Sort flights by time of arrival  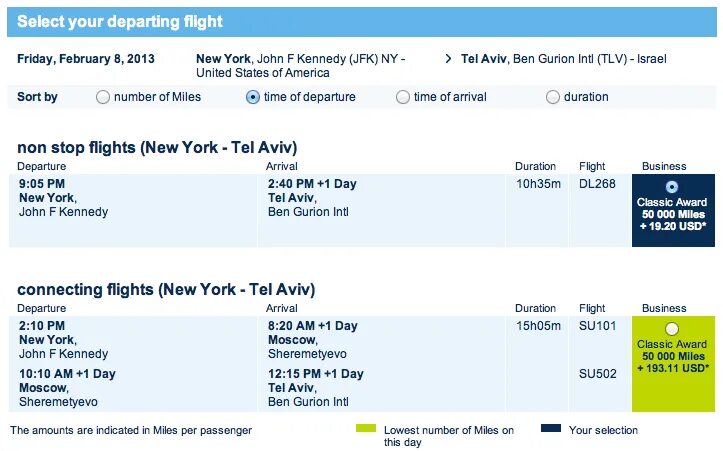coord(403,97)
